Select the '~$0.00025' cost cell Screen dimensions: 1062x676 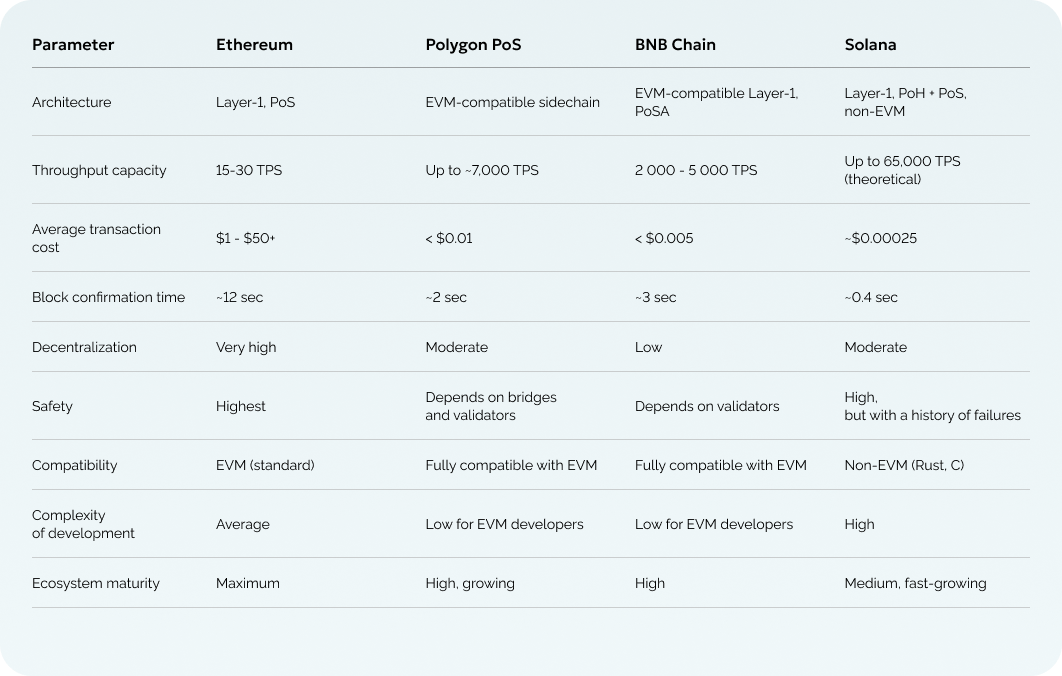point(880,238)
